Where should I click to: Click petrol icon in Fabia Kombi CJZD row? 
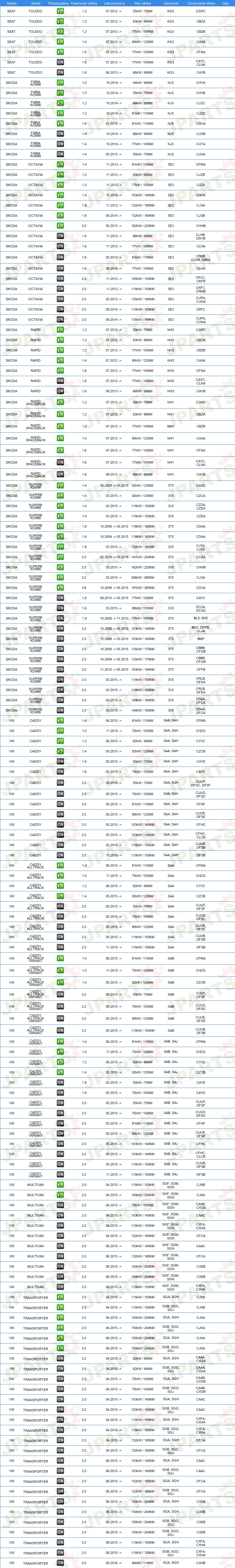(60, 113)
